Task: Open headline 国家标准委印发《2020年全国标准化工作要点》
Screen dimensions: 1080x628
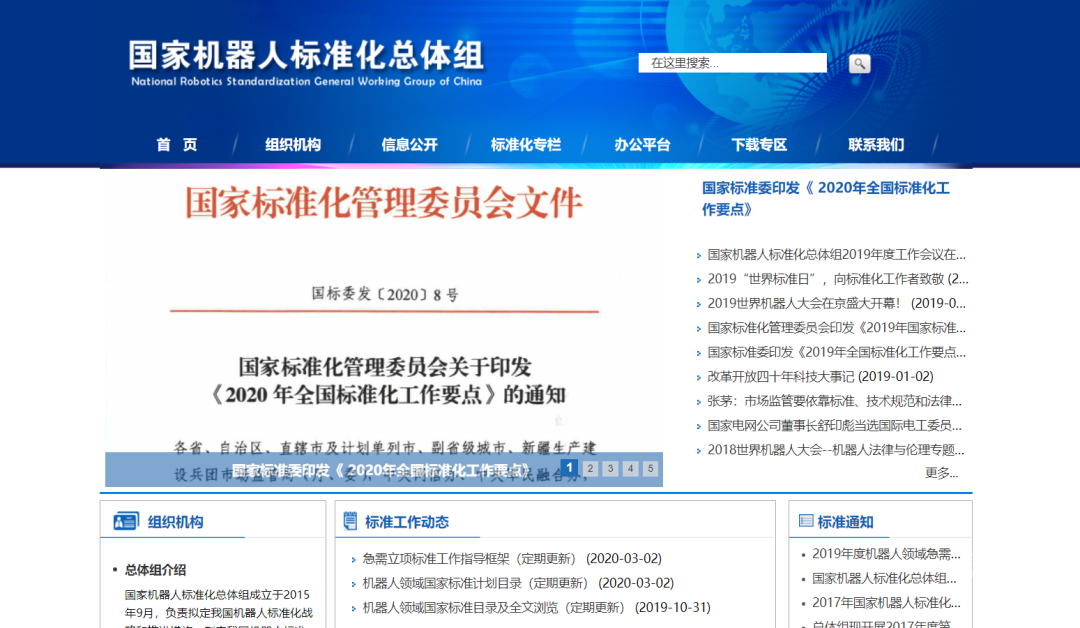Action: (825, 198)
